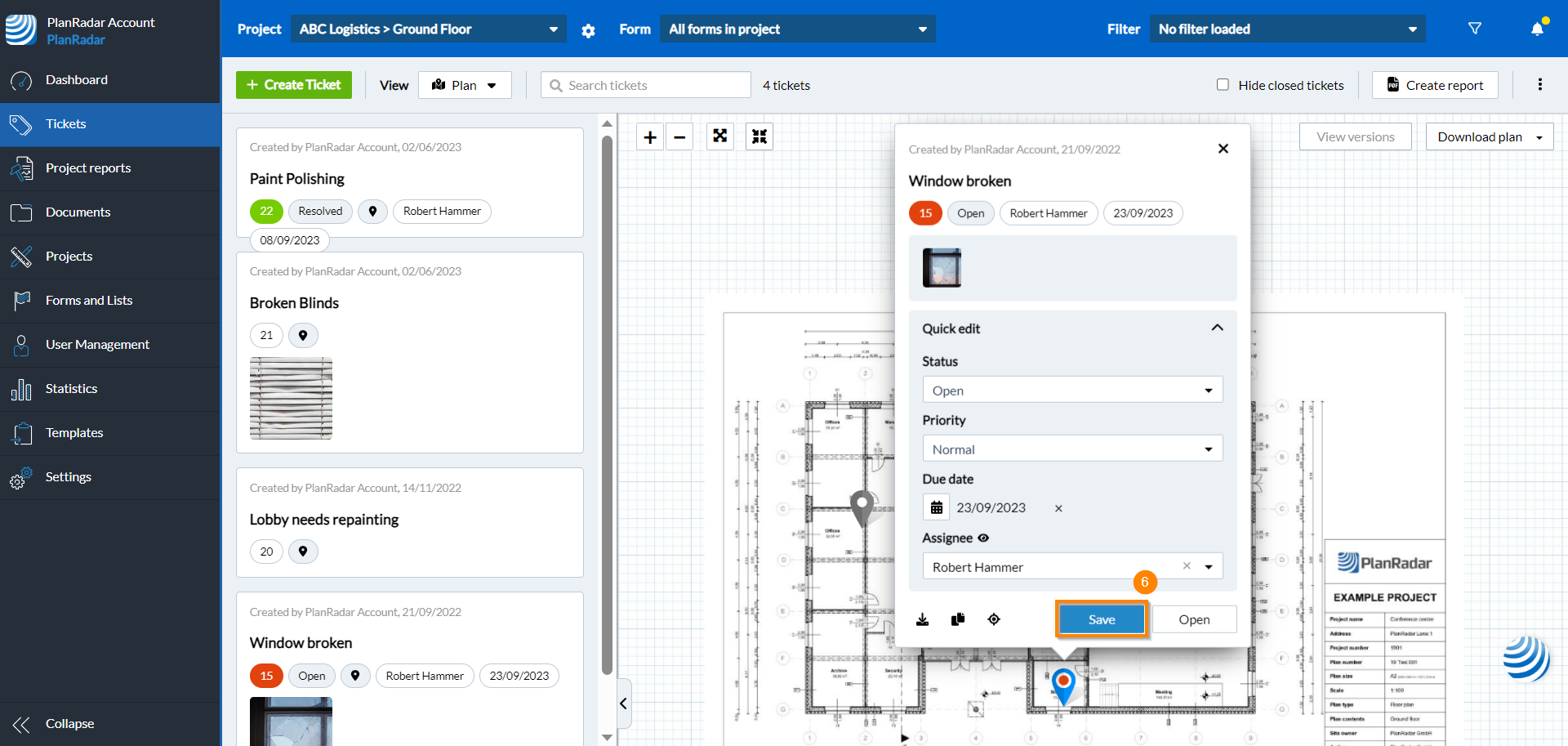
Task: Click the zoom in plus icon on plan
Action: point(650,137)
